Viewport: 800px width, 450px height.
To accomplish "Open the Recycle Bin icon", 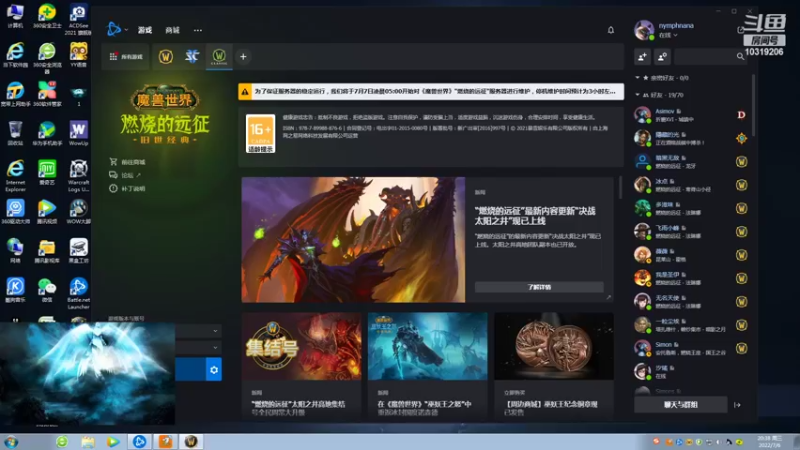I will pos(15,133).
